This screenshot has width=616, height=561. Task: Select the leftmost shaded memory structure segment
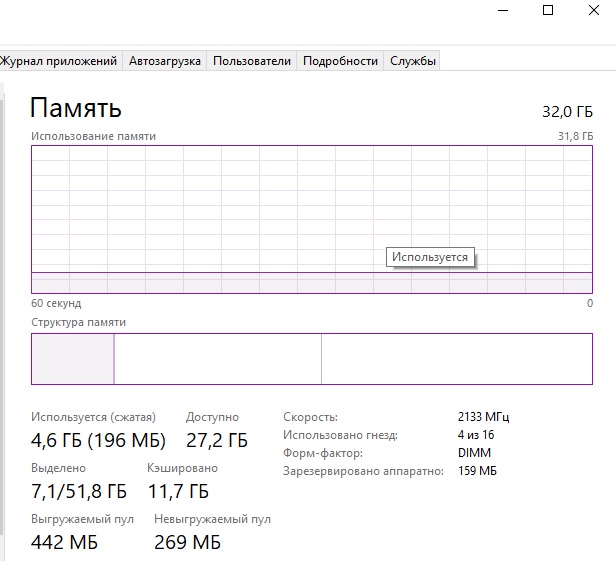(x=73, y=359)
